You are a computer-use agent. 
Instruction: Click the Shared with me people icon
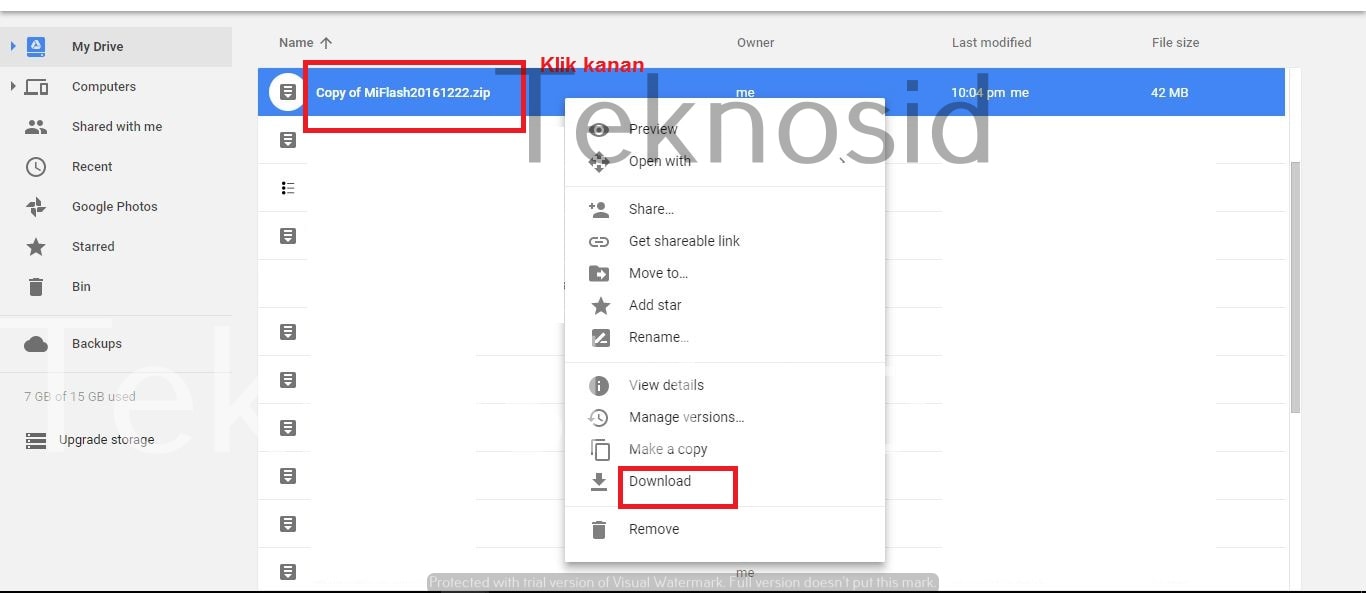(x=36, y=127)
